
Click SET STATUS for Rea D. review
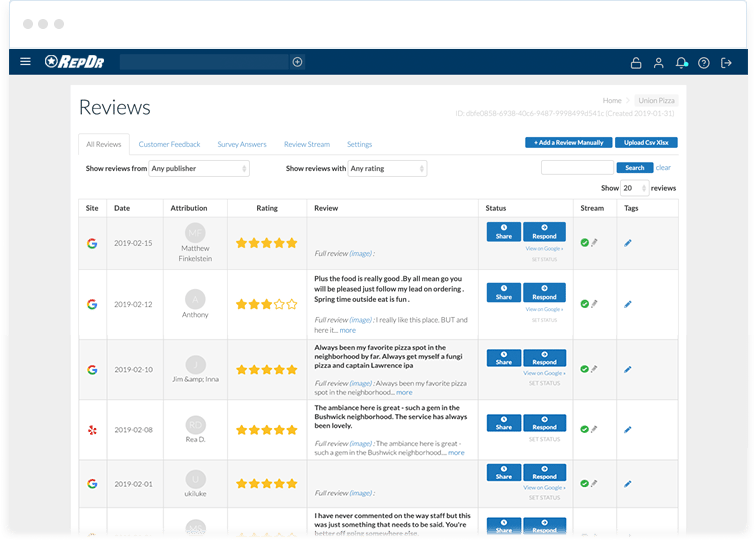coord(544,439)
